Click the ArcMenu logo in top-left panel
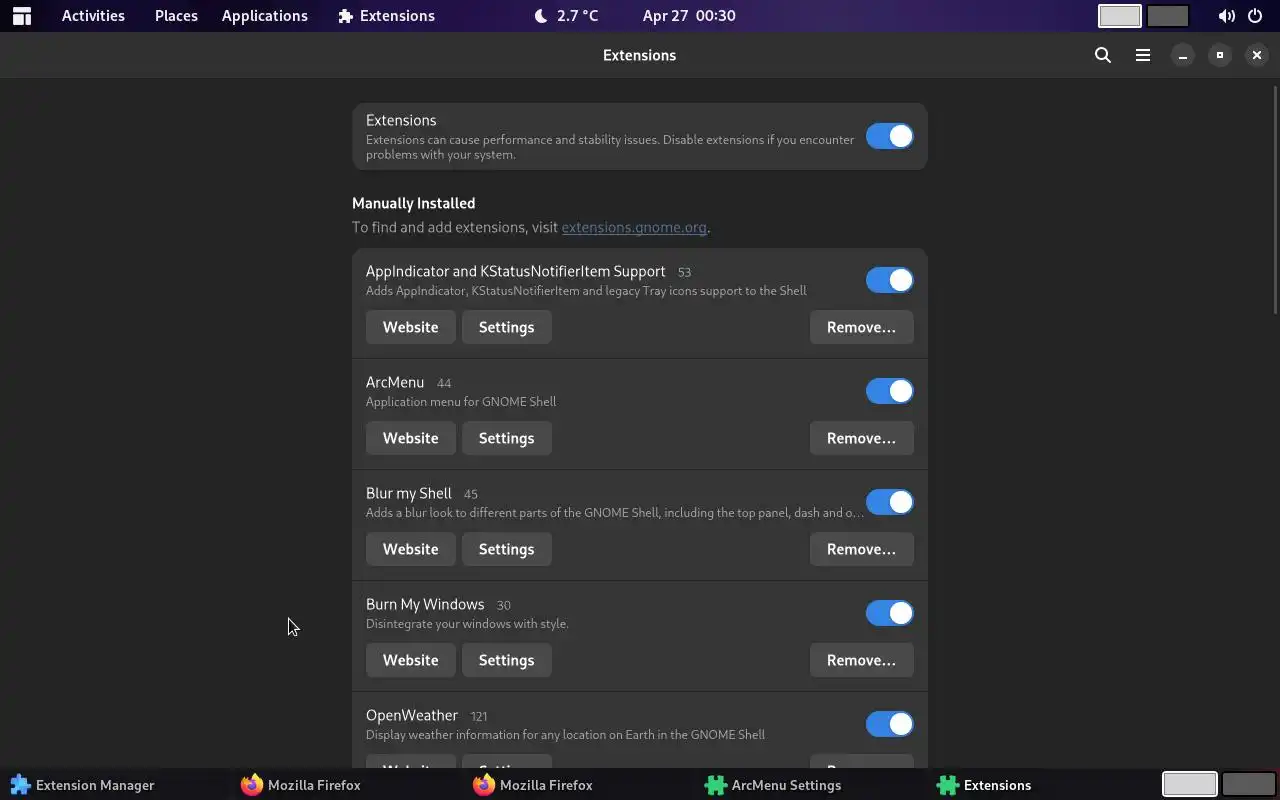 tap(22, 16)
